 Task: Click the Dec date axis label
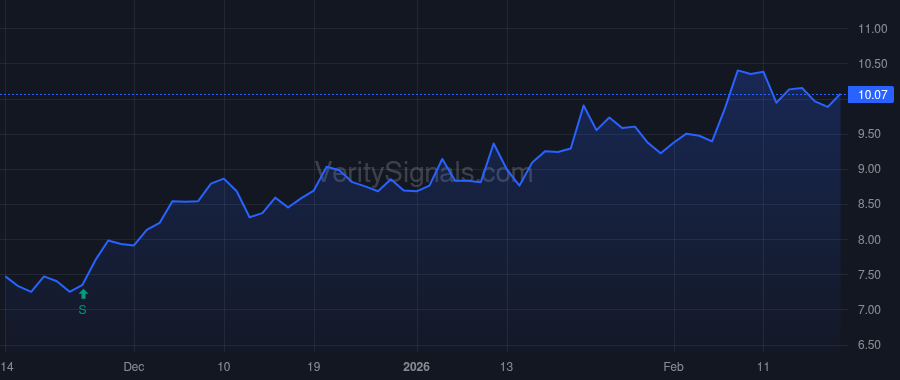pyautogui.click(x=134, y=366)
